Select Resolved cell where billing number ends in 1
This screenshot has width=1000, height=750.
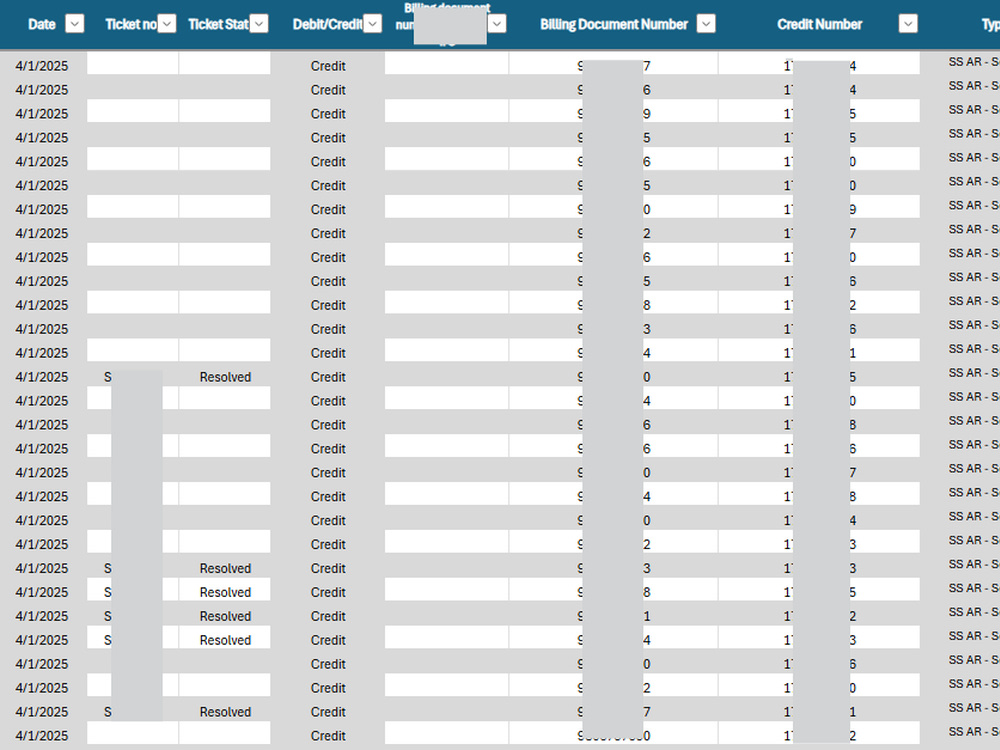(225, 616)
